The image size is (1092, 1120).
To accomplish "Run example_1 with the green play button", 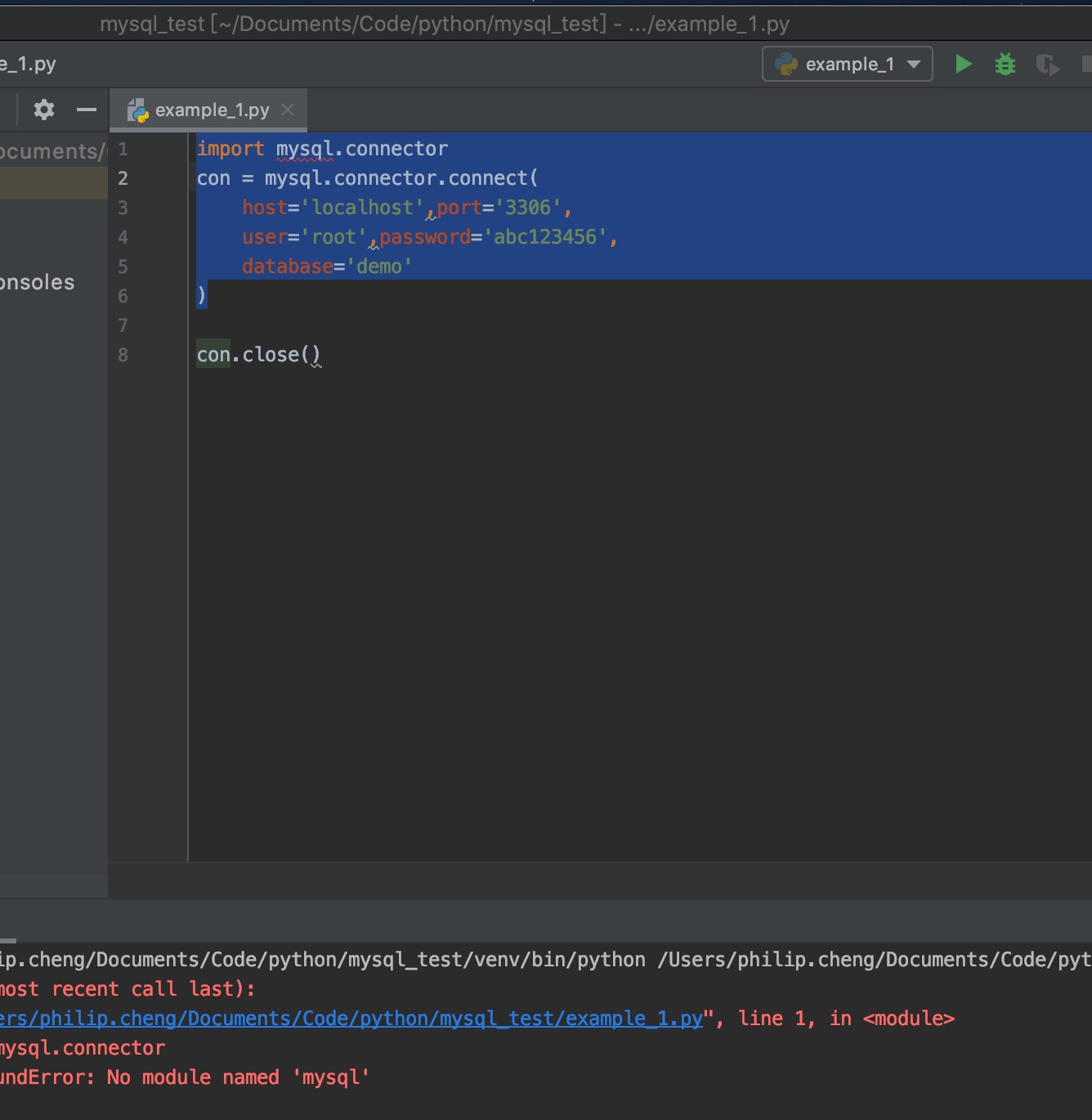I will (964, 64).
